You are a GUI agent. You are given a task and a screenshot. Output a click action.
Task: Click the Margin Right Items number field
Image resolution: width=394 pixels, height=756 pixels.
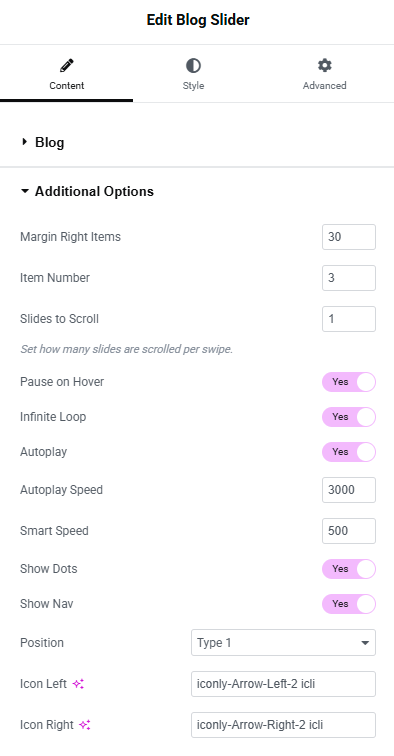349,237
